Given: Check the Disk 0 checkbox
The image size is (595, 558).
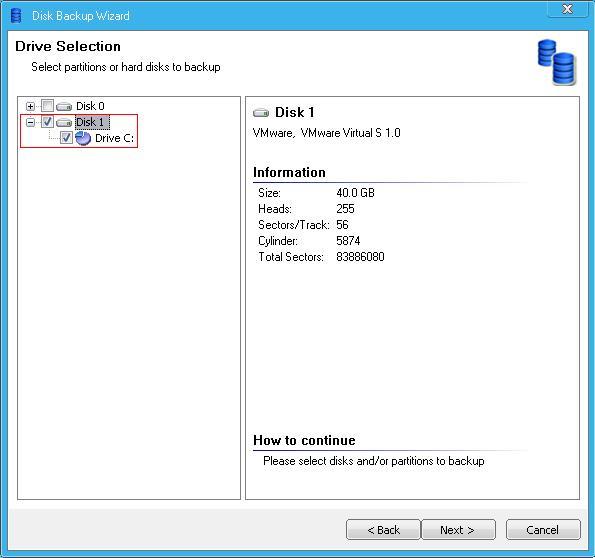Looking at the screenshot, I should 47,106.
